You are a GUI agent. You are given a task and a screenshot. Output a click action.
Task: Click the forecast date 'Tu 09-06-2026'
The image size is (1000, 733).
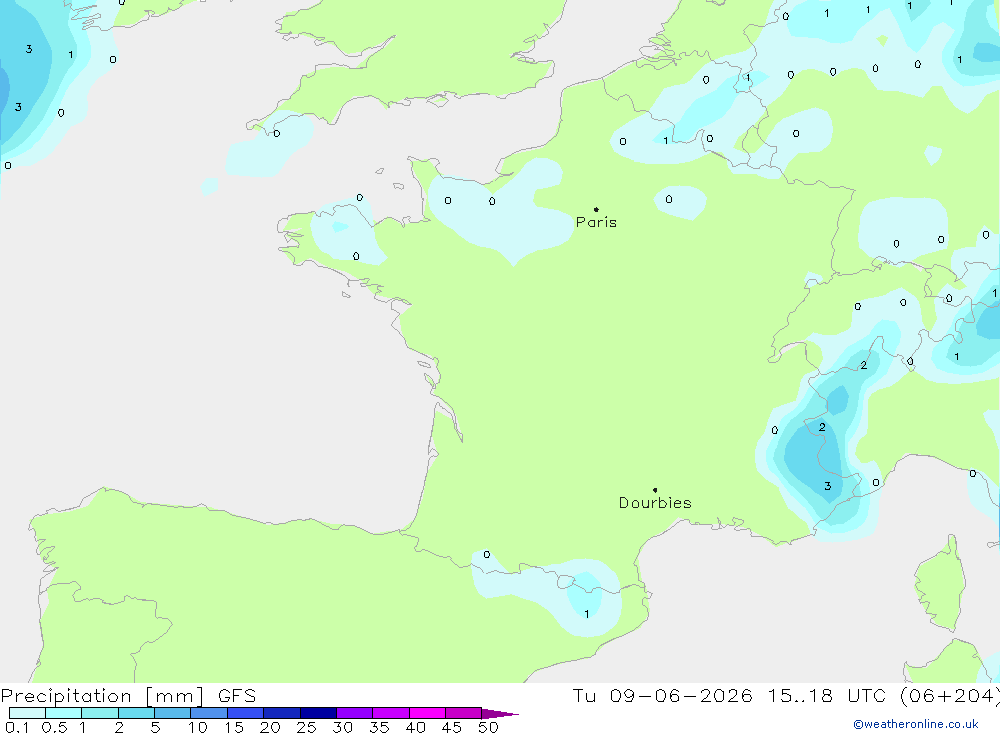pyautogui.click(x=662, y=695)
